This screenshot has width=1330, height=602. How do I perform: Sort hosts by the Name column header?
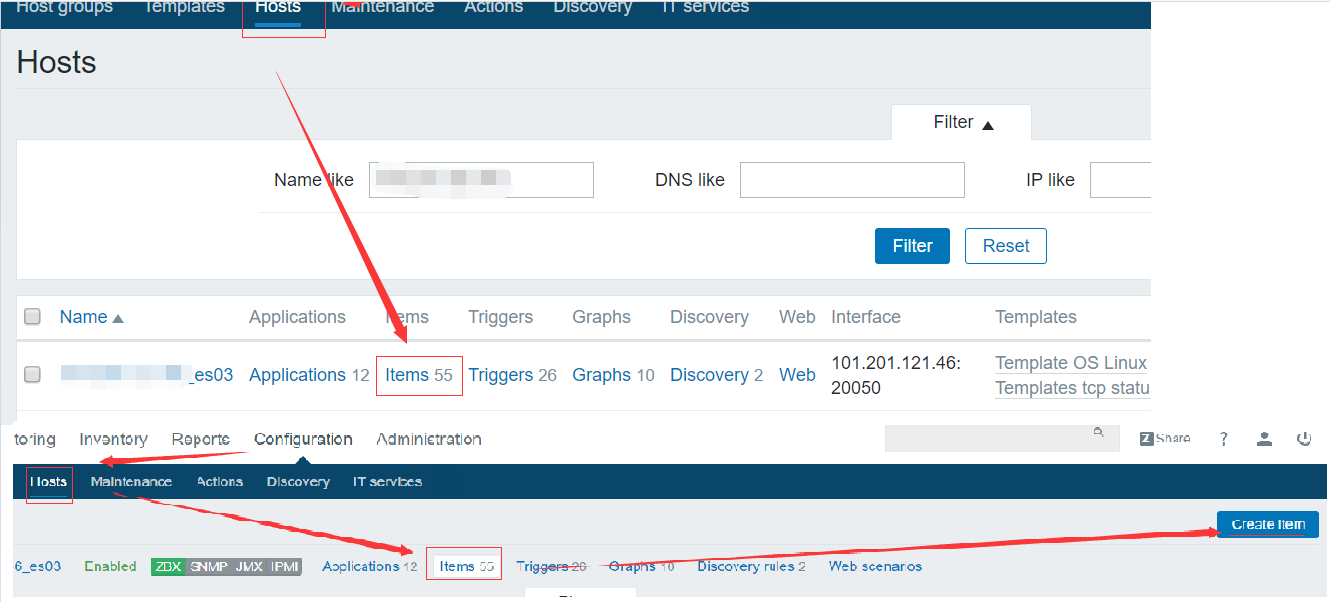91,317
